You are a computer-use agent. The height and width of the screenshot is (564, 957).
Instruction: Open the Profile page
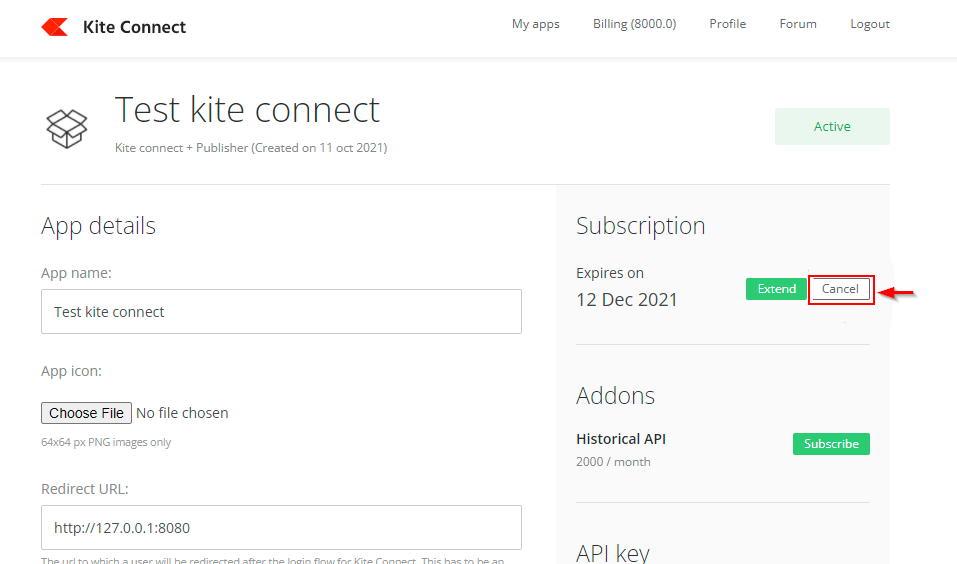728,24
